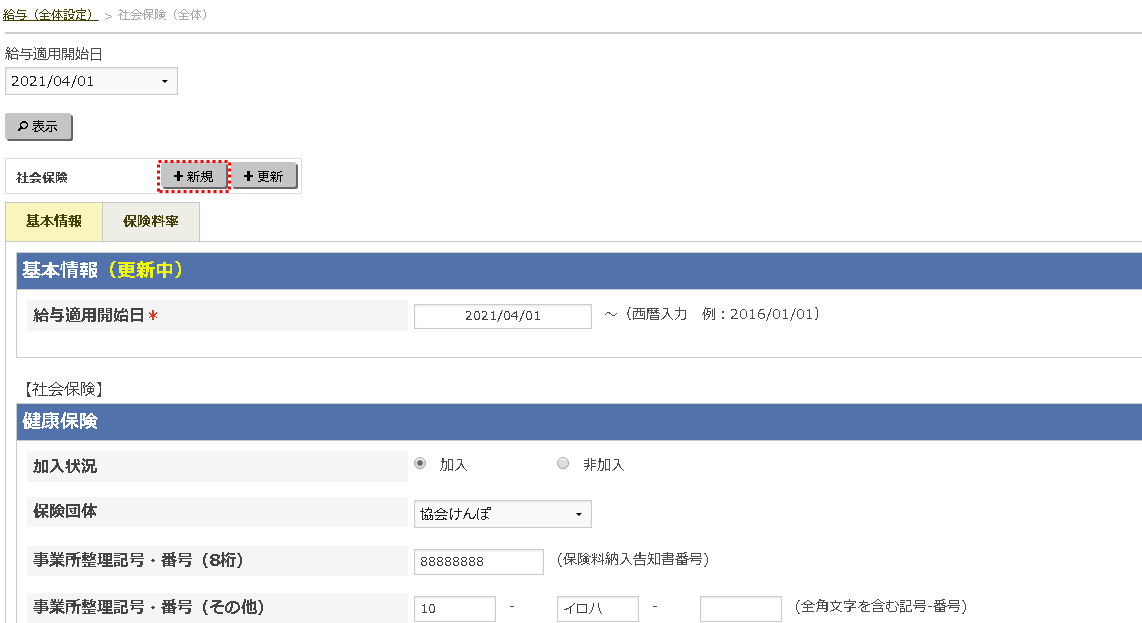Select the 非加入 radio button
1142x623 pixels.
pyautogui.click(x=562, y=463)
